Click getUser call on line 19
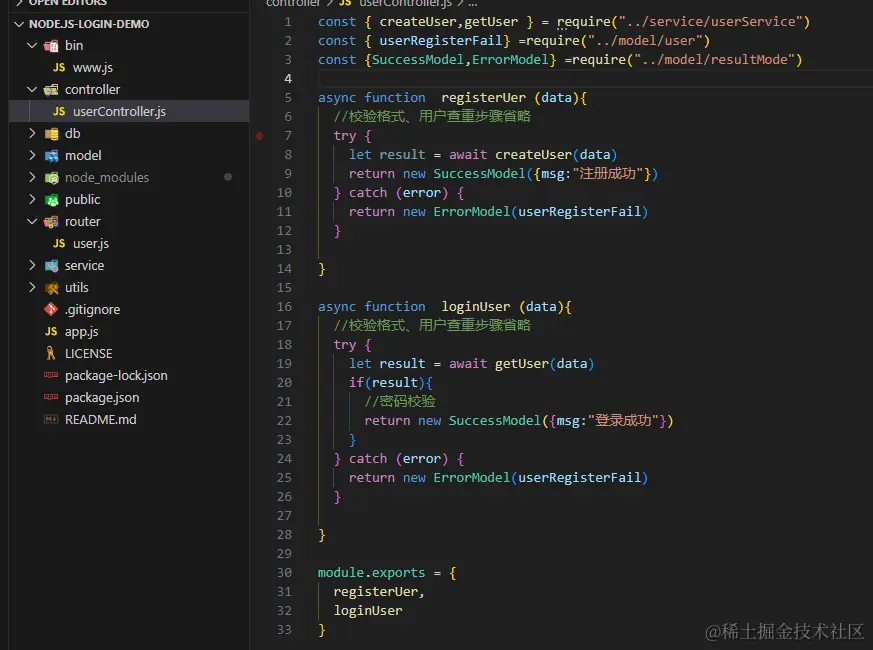873x650 pixels. click(522, 363)
